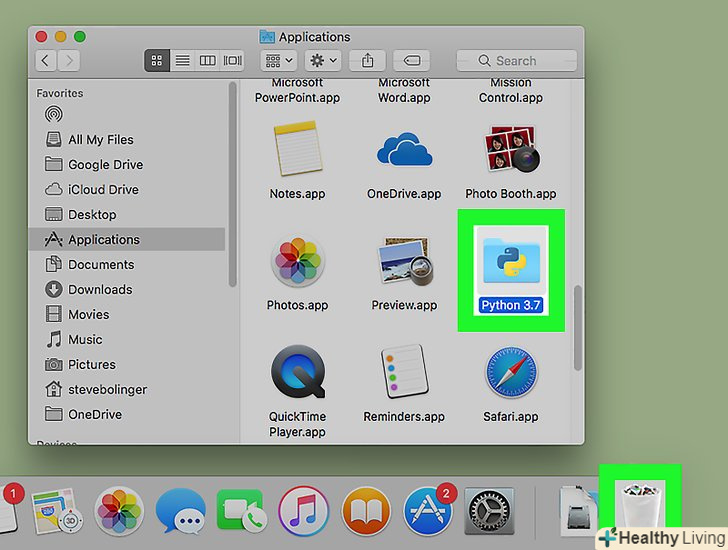
Task: Open Desktop in sidebar
Action: (x=127, y=215)
